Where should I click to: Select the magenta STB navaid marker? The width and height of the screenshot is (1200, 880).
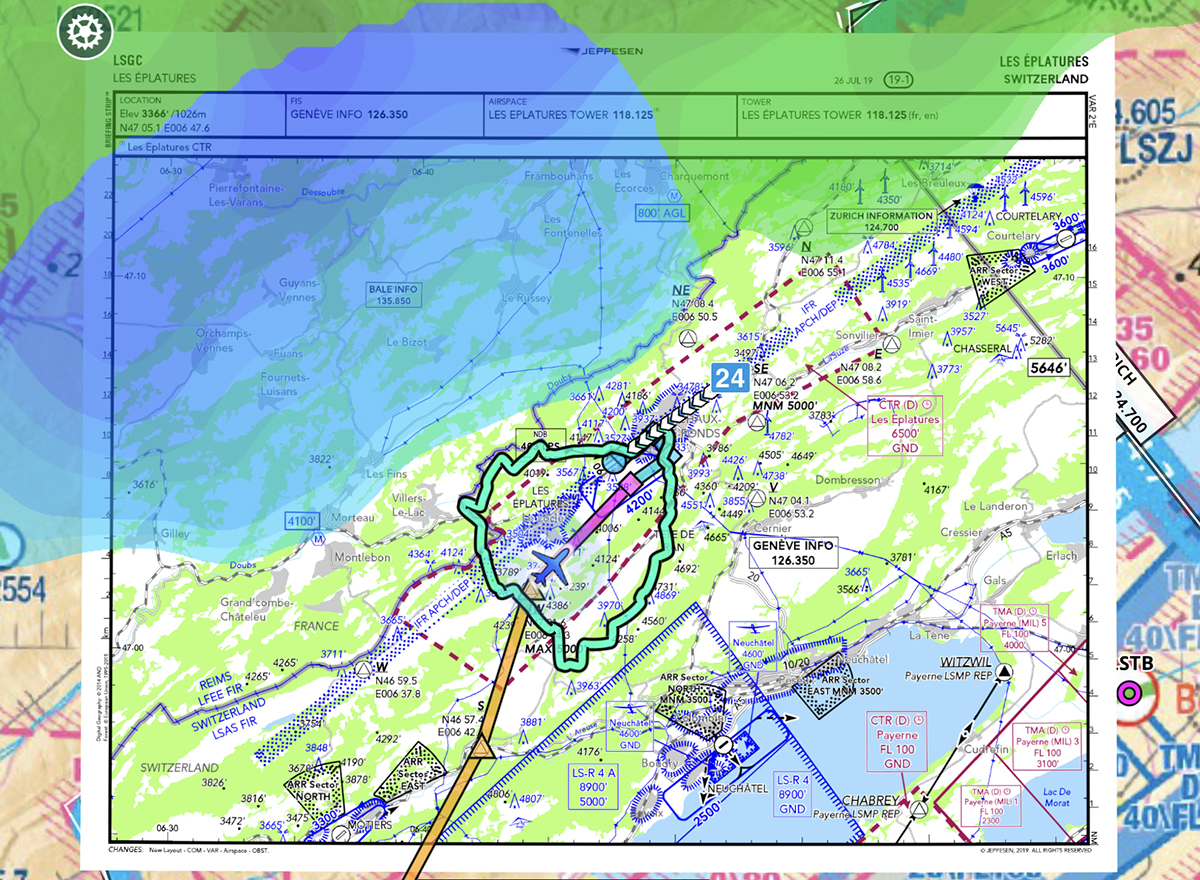1130,691
